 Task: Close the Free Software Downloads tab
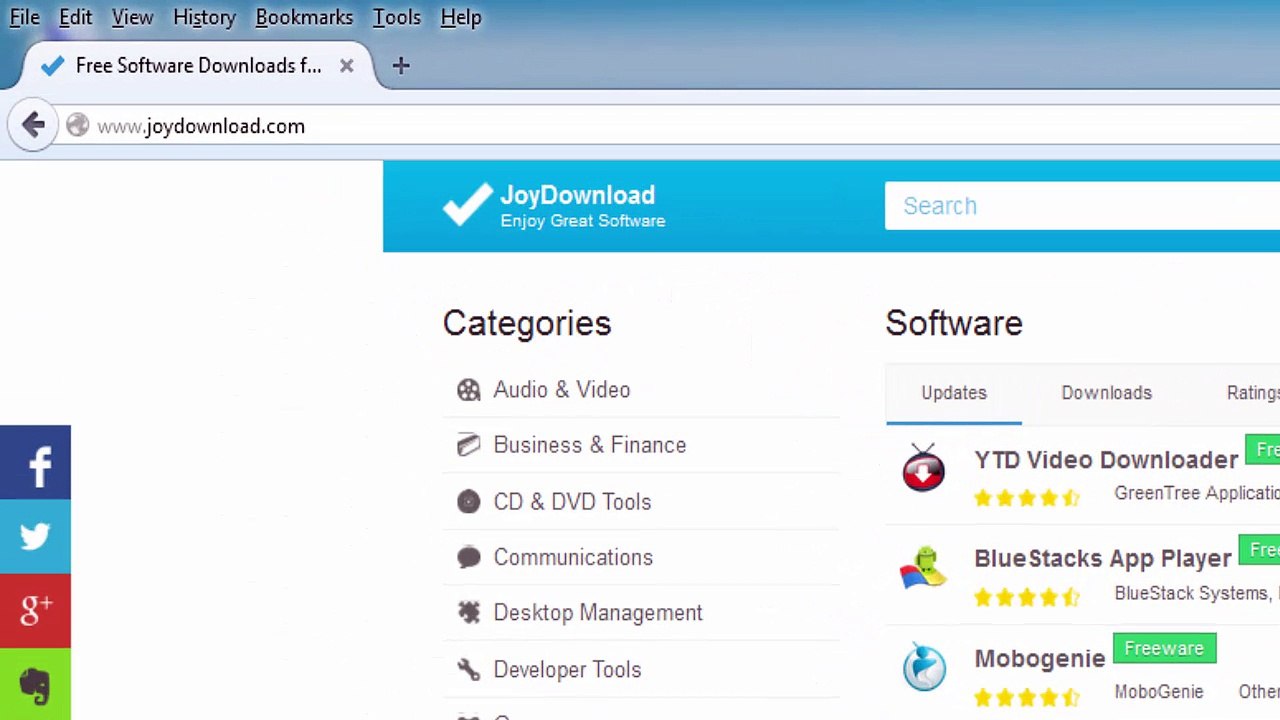point(346,66)
